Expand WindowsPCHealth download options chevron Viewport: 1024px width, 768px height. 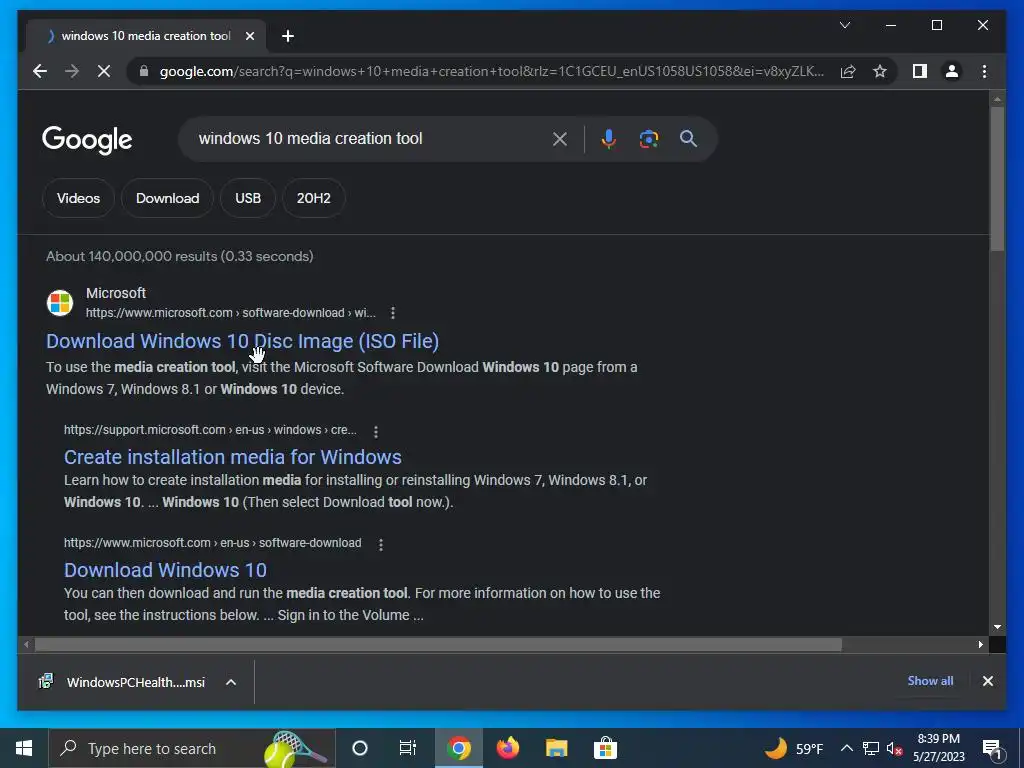coord(231,682)
